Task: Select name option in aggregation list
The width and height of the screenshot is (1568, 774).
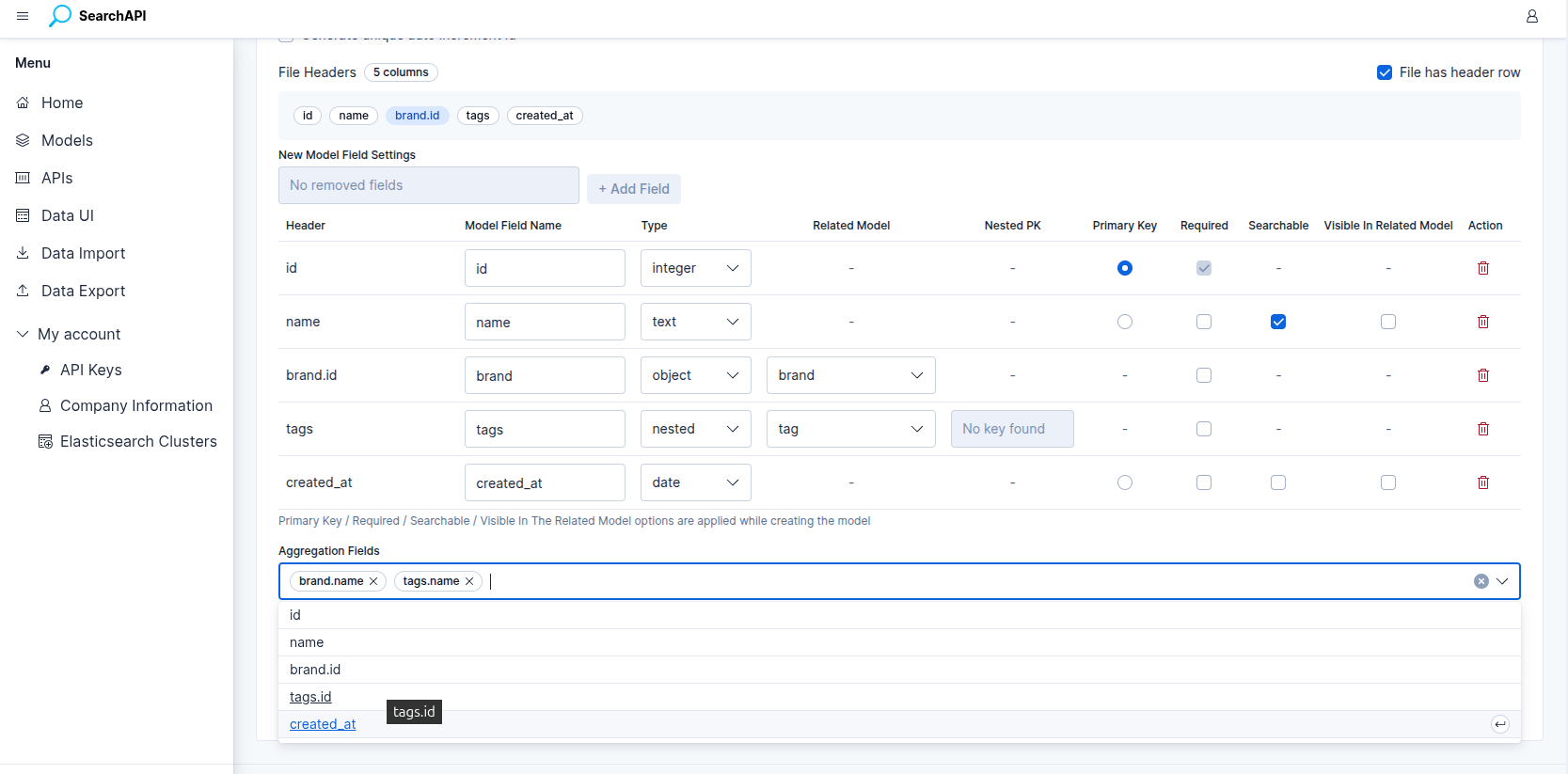Action: click(x=899, y=642)
